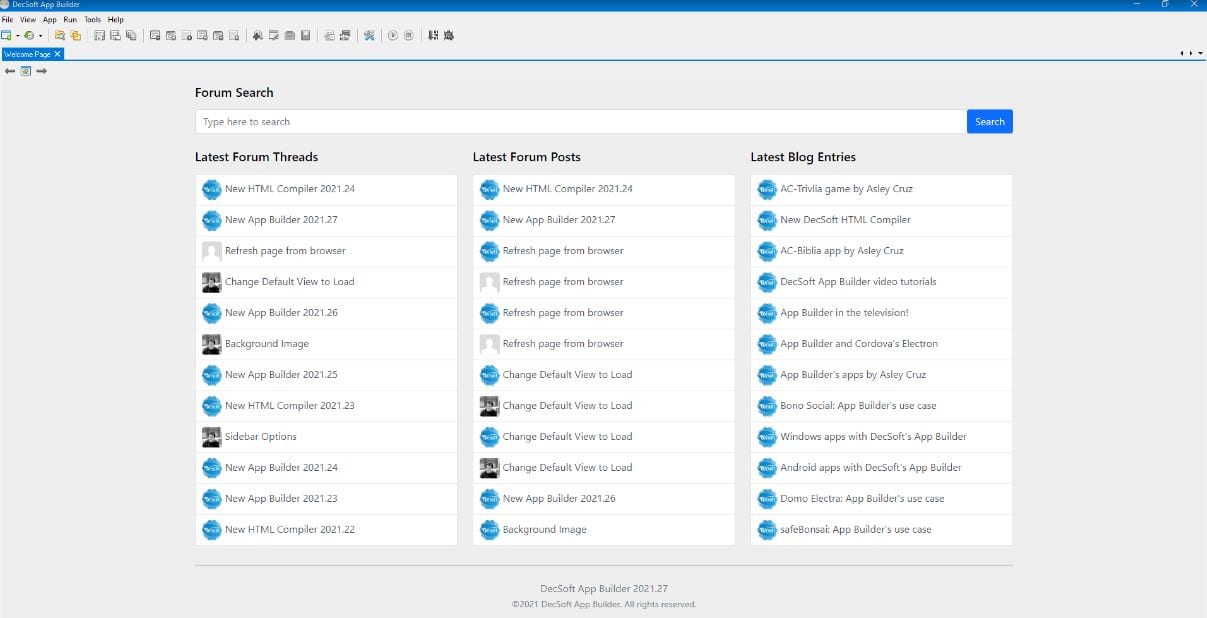Go back using the left arrow icon
The width and height of the screenshot is (1207, 618).
(10, 71)
